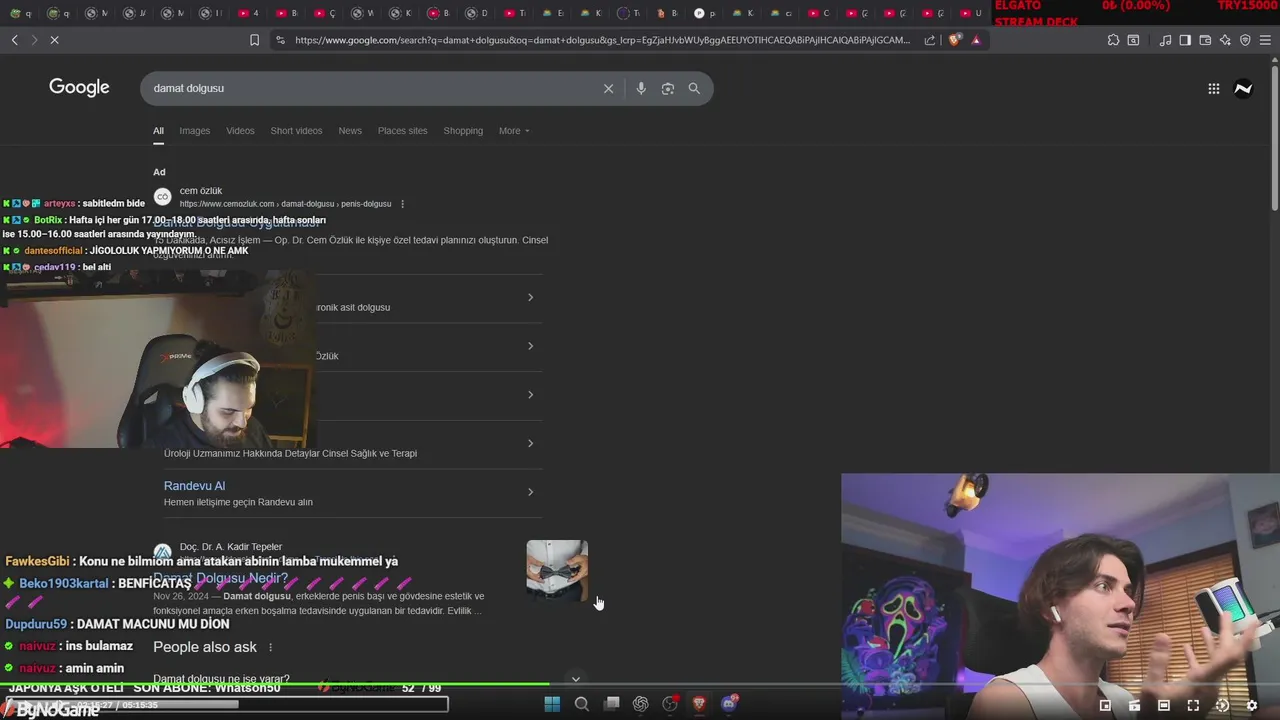Open the Brave browser taskbar icon
Viewport: 1280px width, 720px height.
[700, 704]
